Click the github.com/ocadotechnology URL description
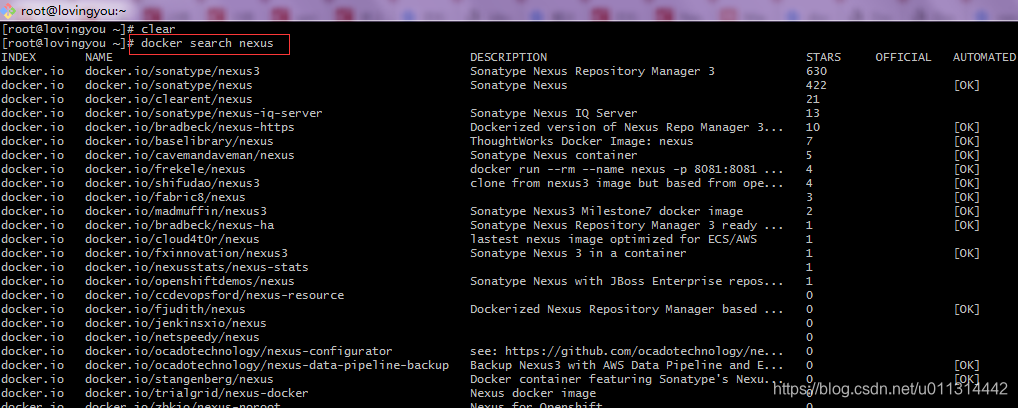Image resolution: width=1018 pixels, height=408 pixels. pyautogui.click(x=627, y=351)
